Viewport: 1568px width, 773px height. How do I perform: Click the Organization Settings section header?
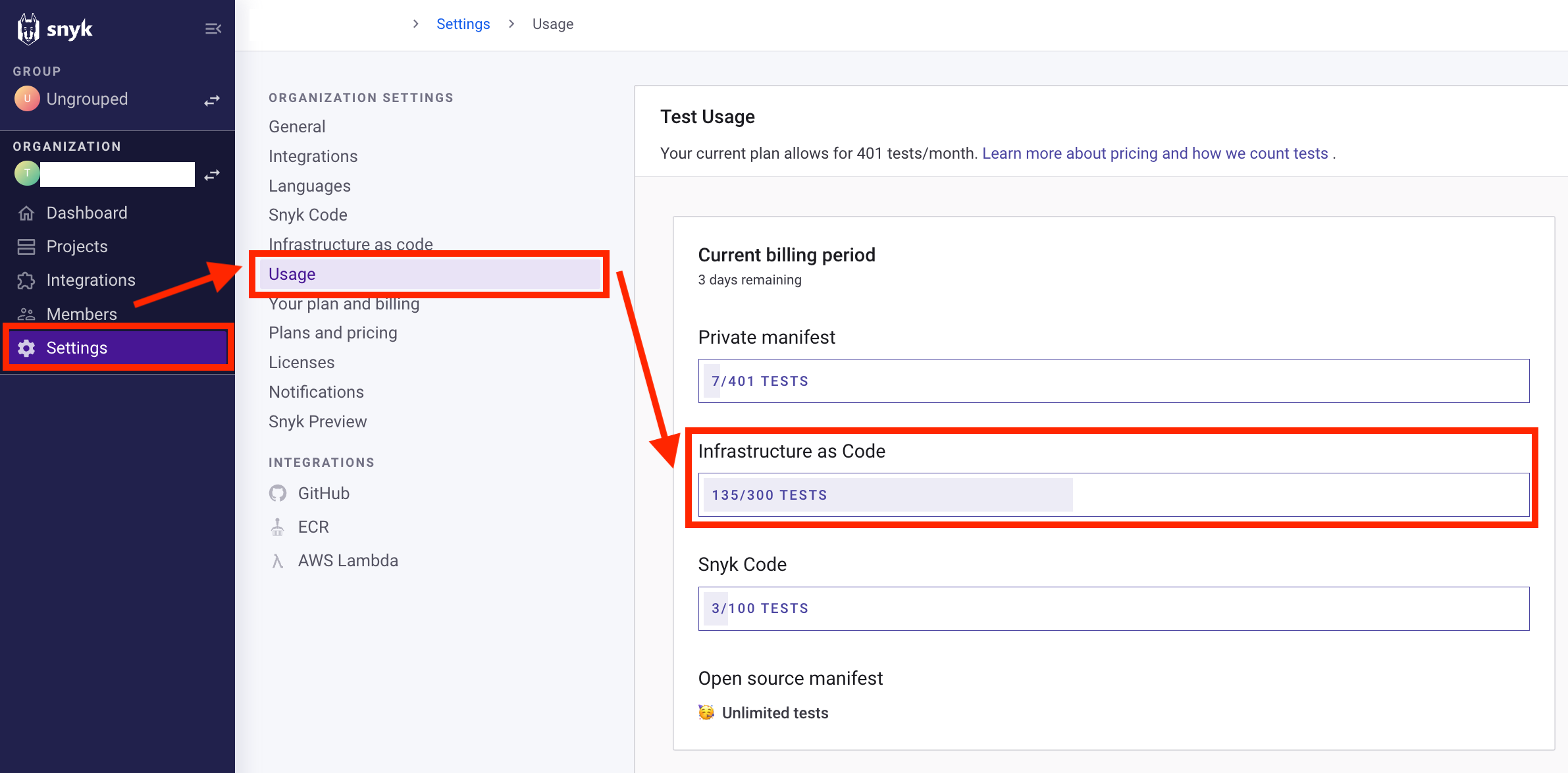point(361,97)
